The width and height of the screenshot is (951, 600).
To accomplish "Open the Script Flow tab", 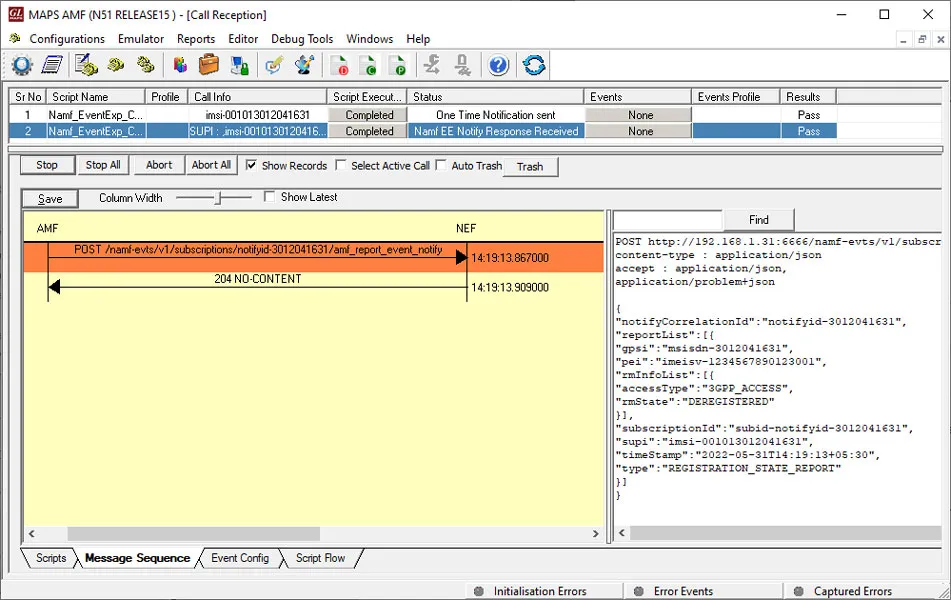I will coord(320,558).
